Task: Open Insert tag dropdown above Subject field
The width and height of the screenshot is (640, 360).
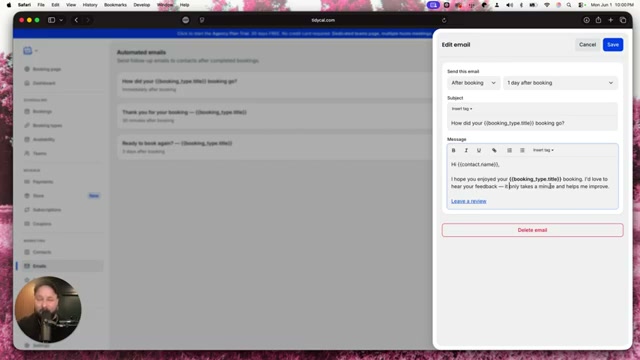Action: pos(462,109)
